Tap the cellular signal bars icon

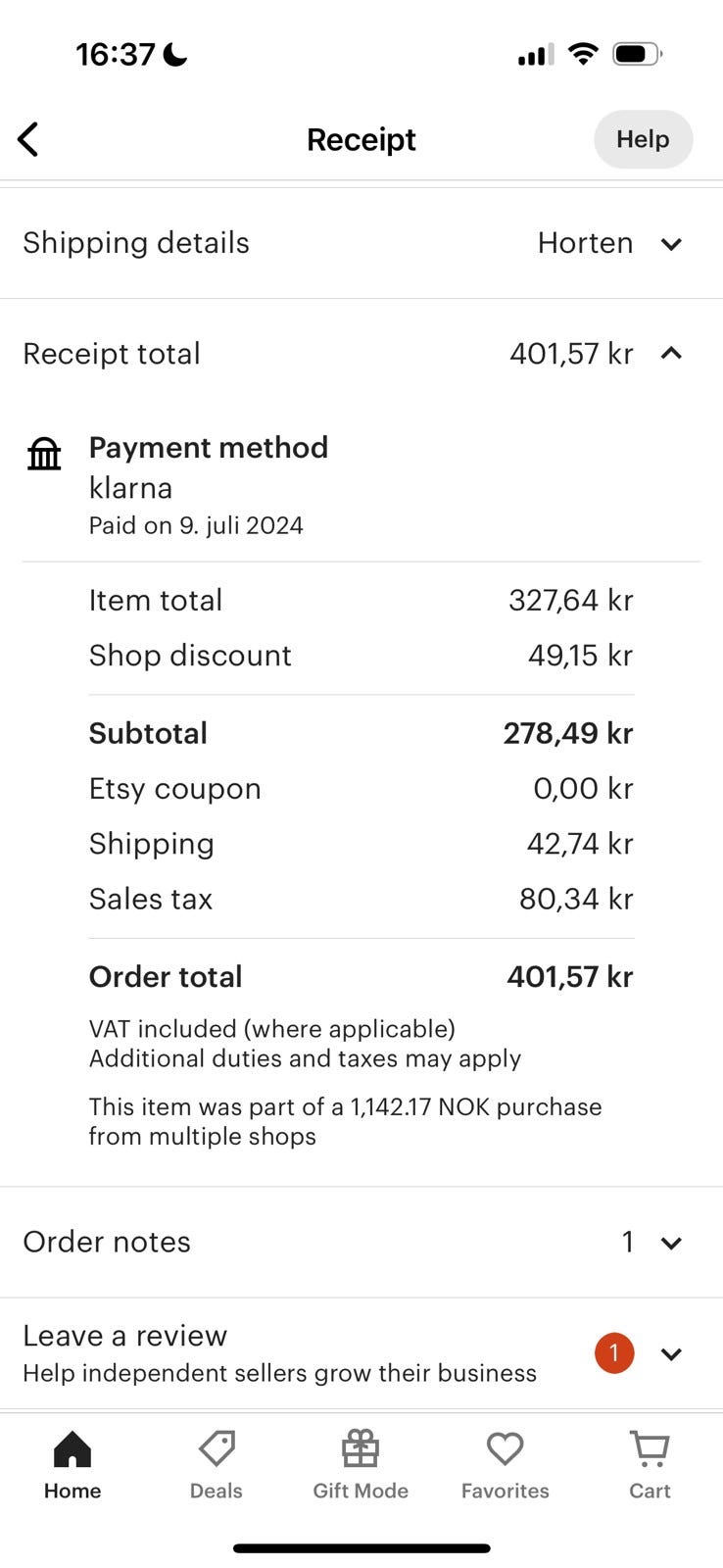535,55
